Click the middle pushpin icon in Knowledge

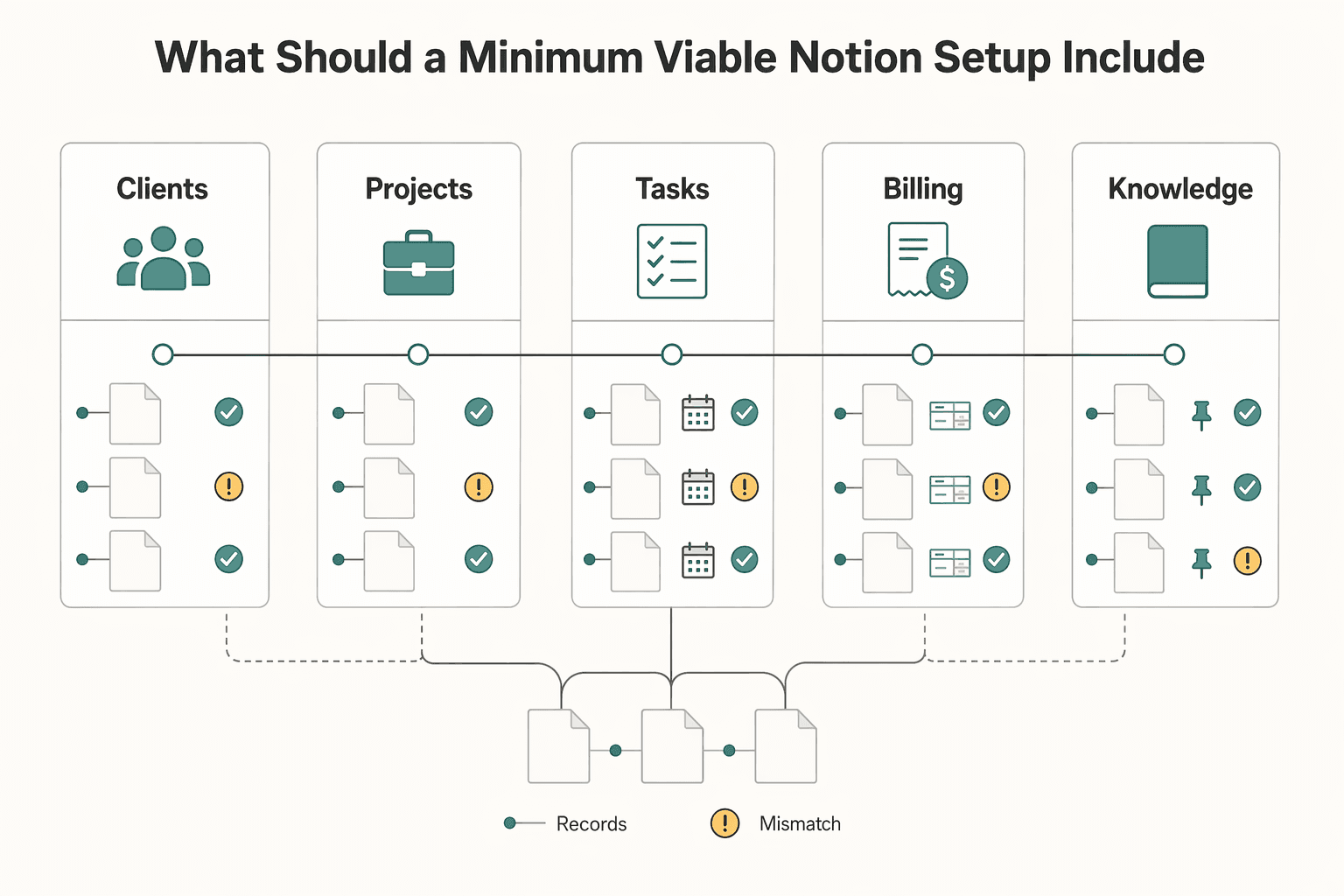(1202, 490)
